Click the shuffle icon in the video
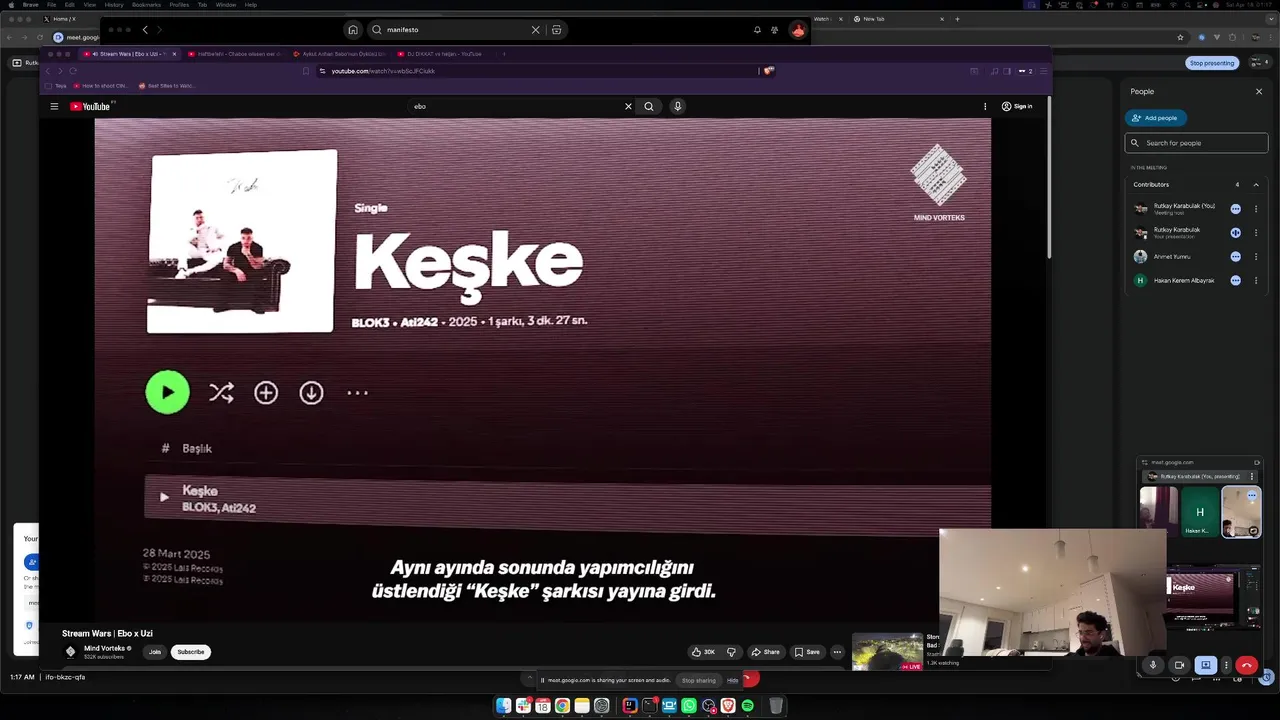The image size is (1280, 720). coord(221,393)
